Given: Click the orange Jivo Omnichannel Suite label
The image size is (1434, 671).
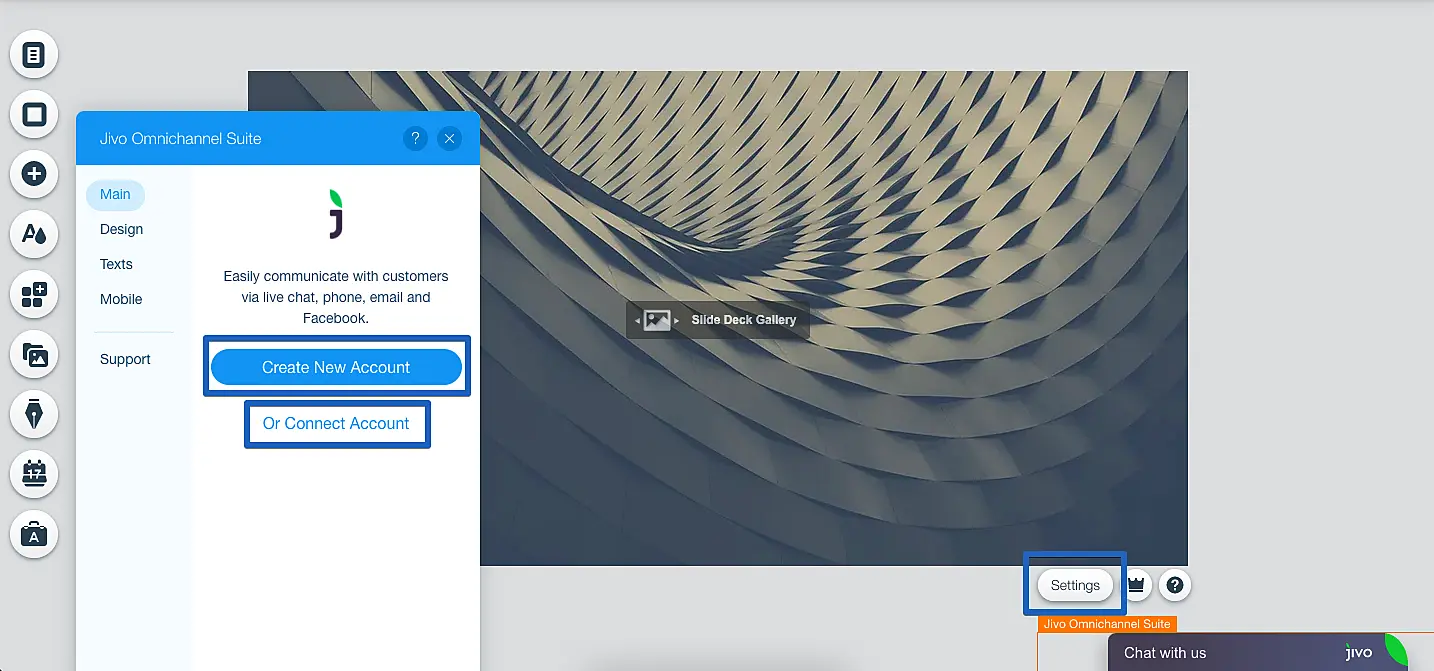Looking at the screenshot, I should click(x=1106, y=624).
